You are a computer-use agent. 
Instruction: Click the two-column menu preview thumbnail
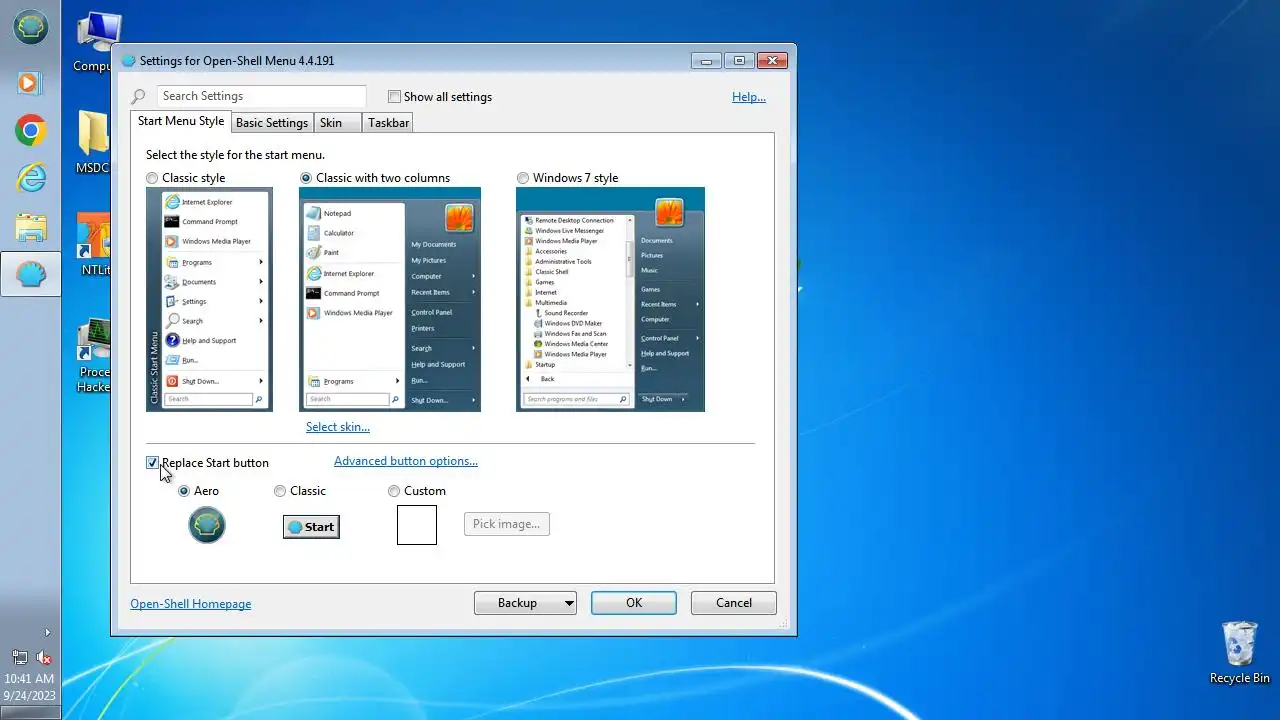point(390,299)
